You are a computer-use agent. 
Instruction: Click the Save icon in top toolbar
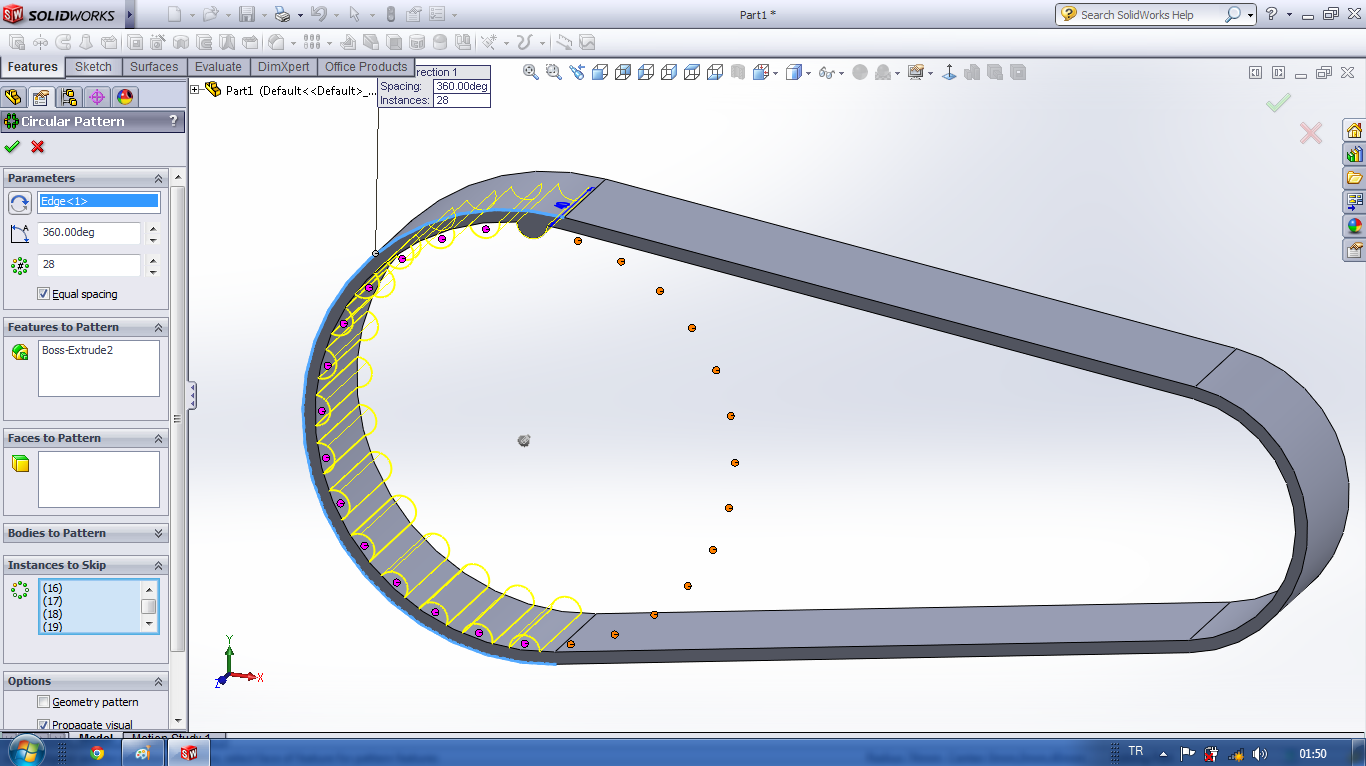[246, 14]
